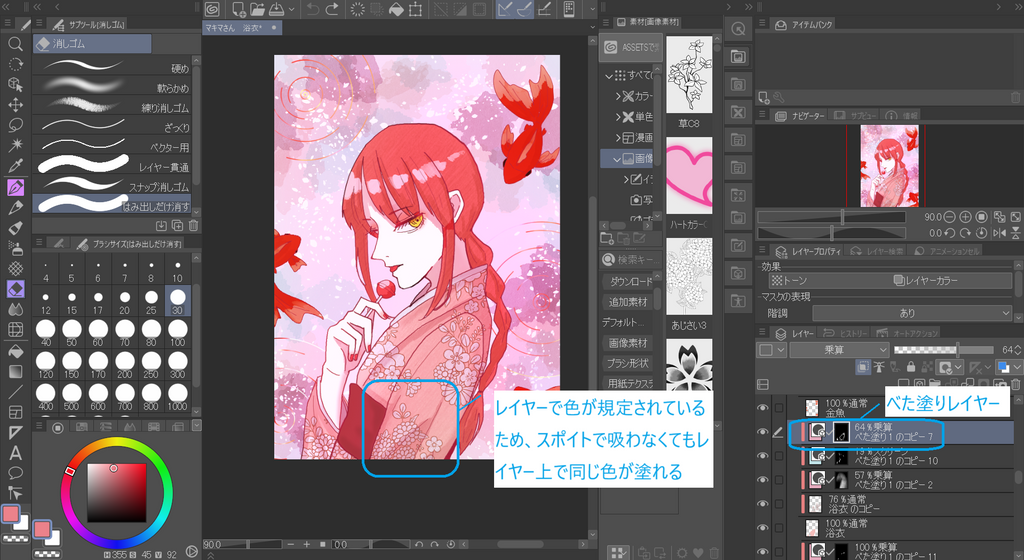Click the ASSETS search button
This screenshot has width=1024, height=560.
[x=631, y=47]
